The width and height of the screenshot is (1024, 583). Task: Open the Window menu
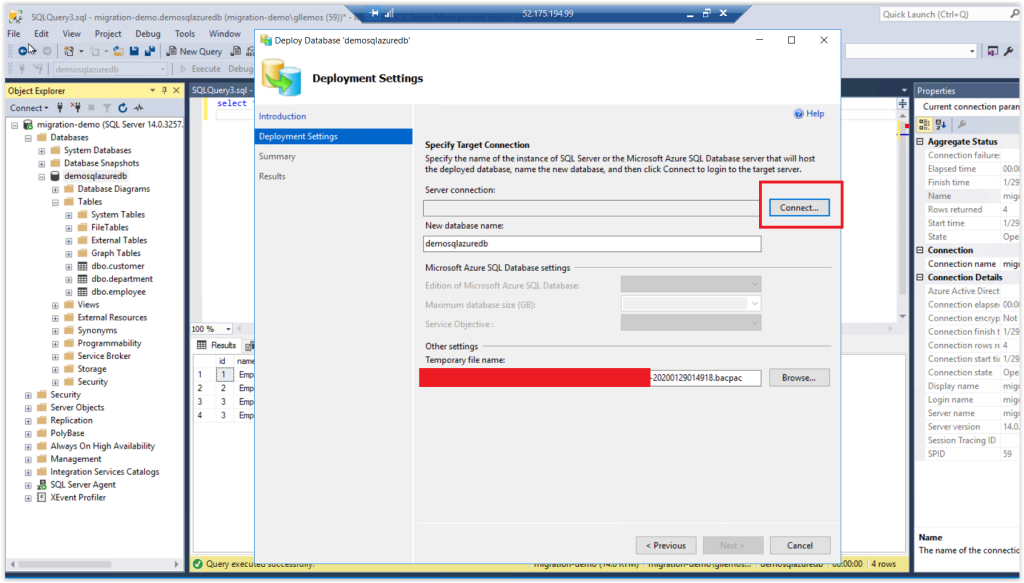(x=225, y=33)
